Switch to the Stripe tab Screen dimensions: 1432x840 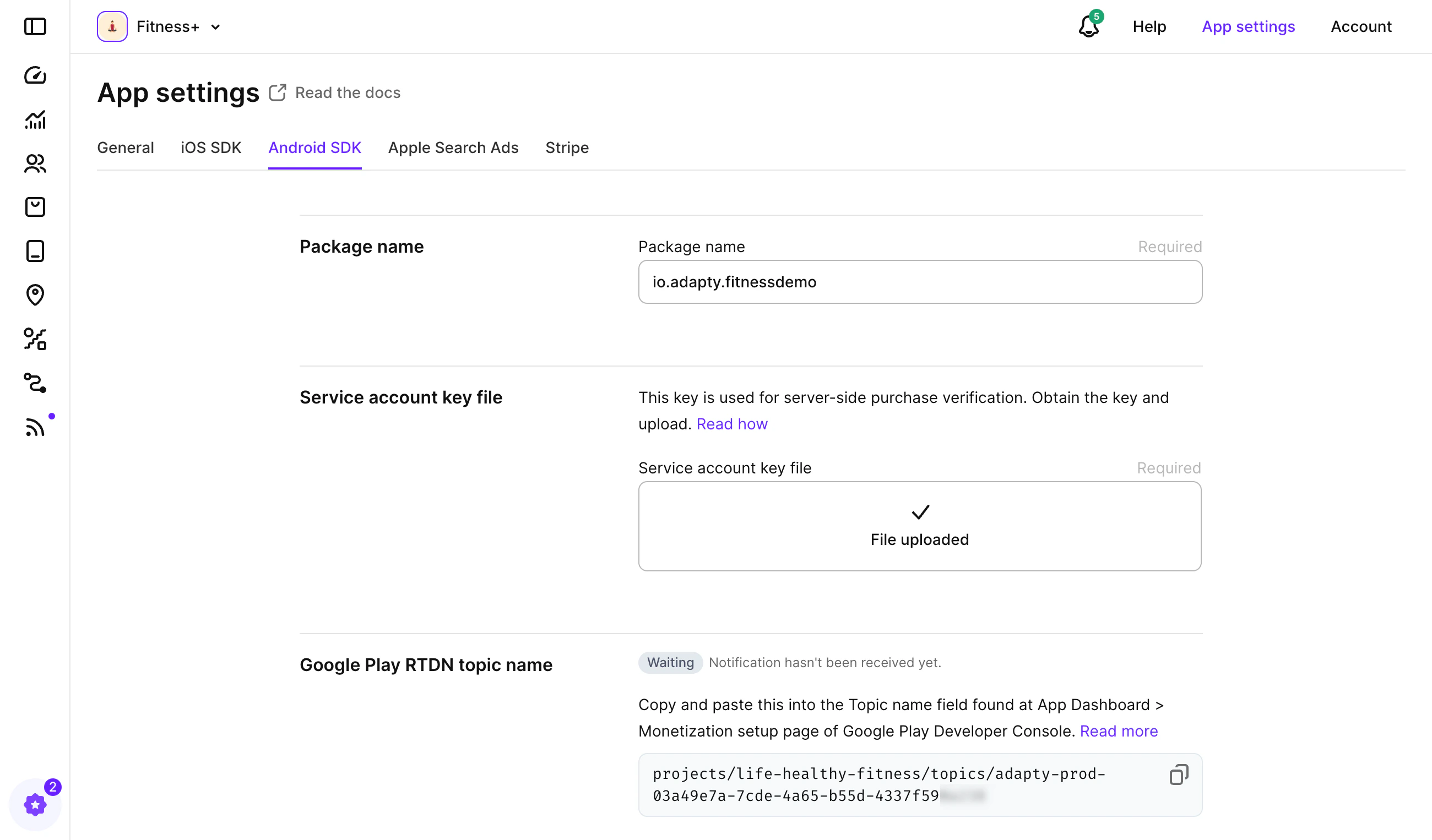tap(567, 148)
